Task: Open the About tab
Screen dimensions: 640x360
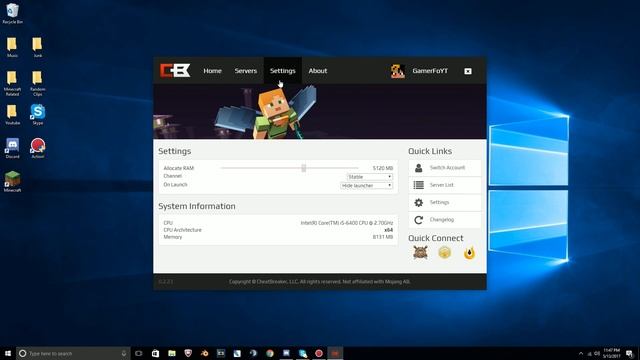Action: tap(318, 71)
